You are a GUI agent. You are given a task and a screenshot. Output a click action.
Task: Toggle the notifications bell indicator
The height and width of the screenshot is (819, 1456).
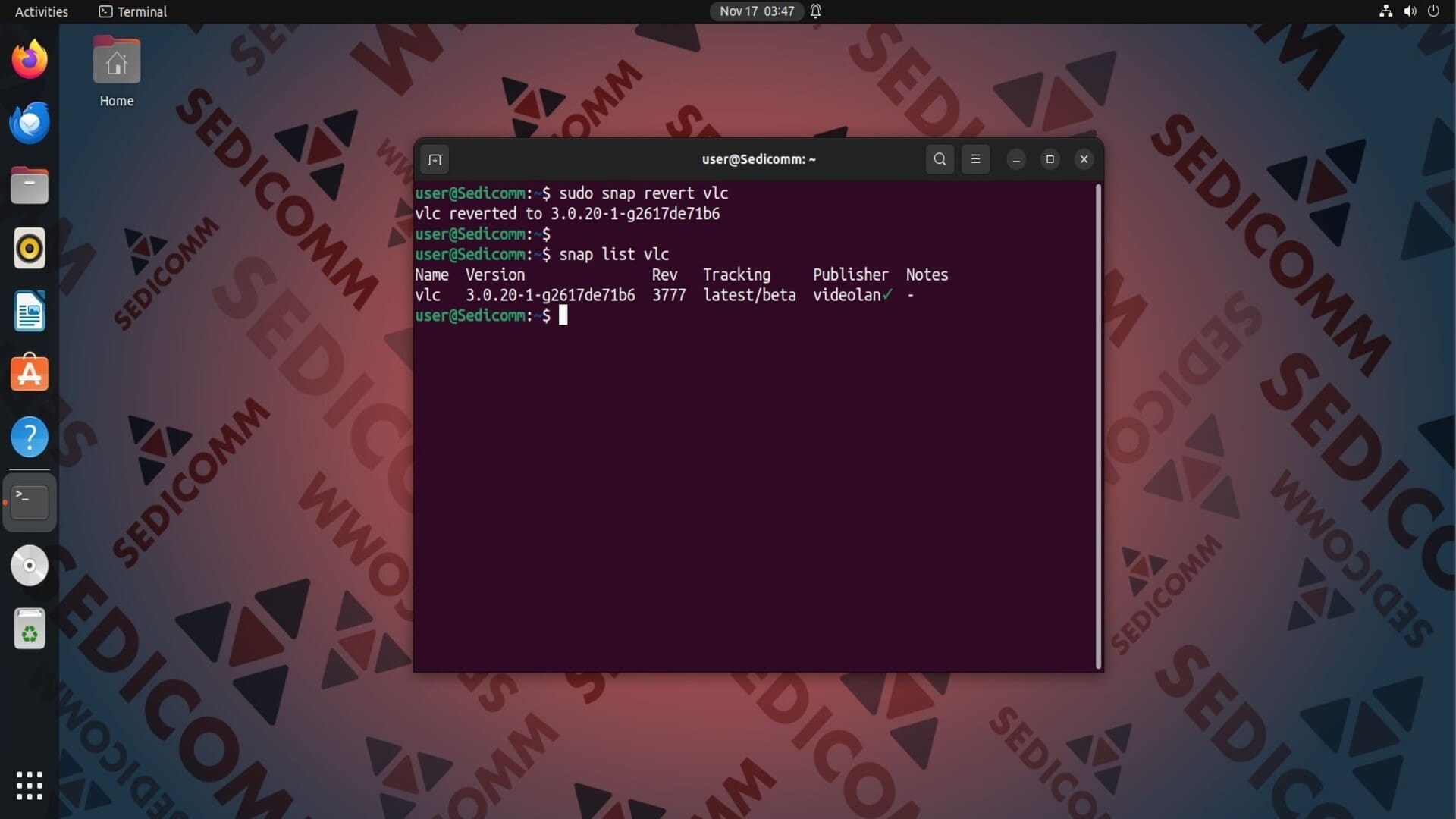click(816, 11)
